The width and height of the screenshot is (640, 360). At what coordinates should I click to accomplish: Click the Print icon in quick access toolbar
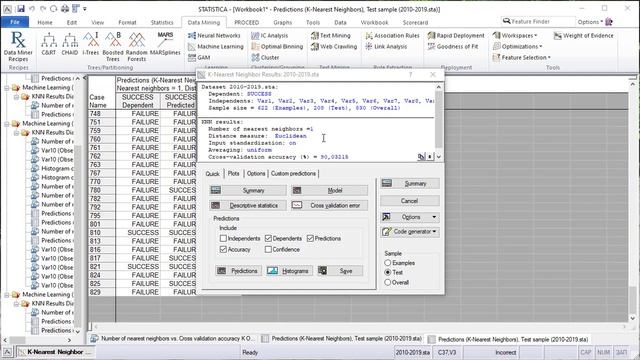[64, 9]
